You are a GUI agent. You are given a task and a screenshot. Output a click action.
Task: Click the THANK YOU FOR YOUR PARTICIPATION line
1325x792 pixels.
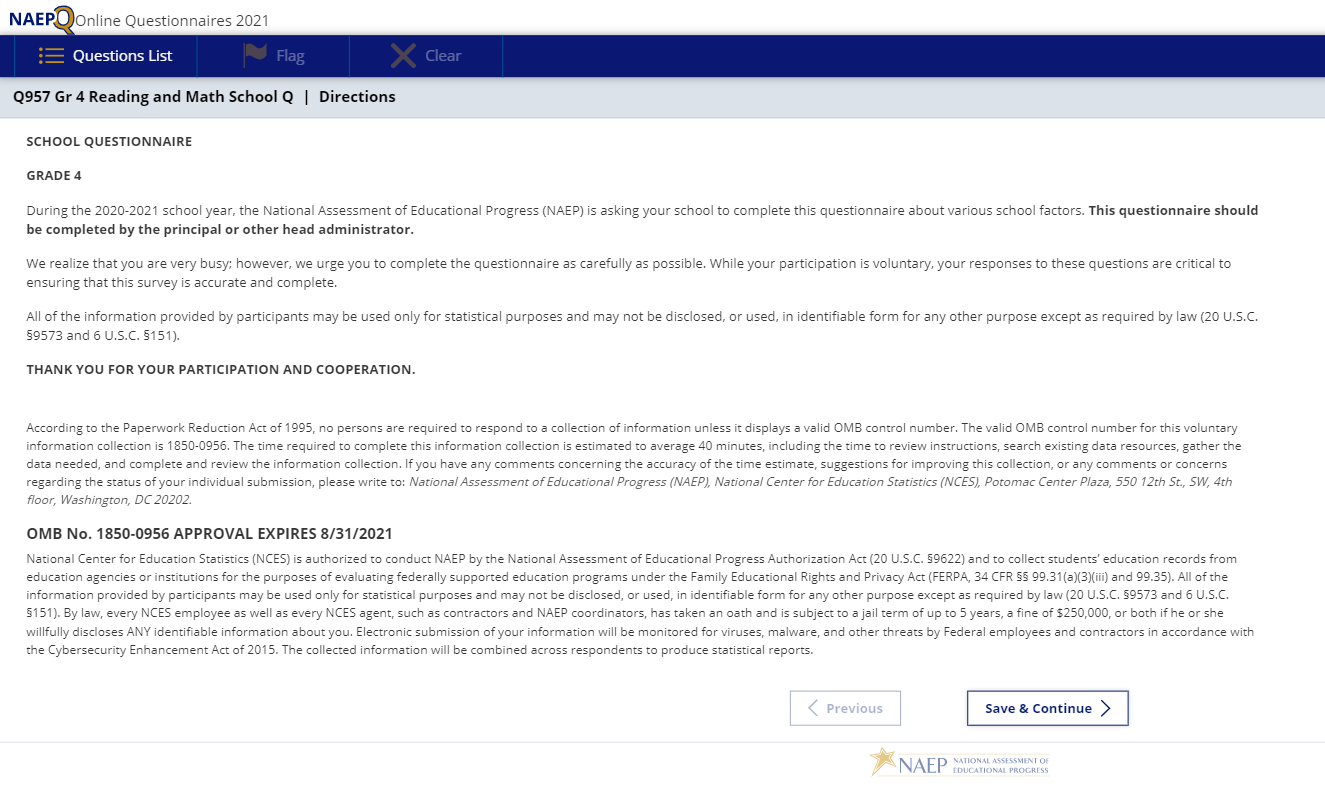pos(220,370)
